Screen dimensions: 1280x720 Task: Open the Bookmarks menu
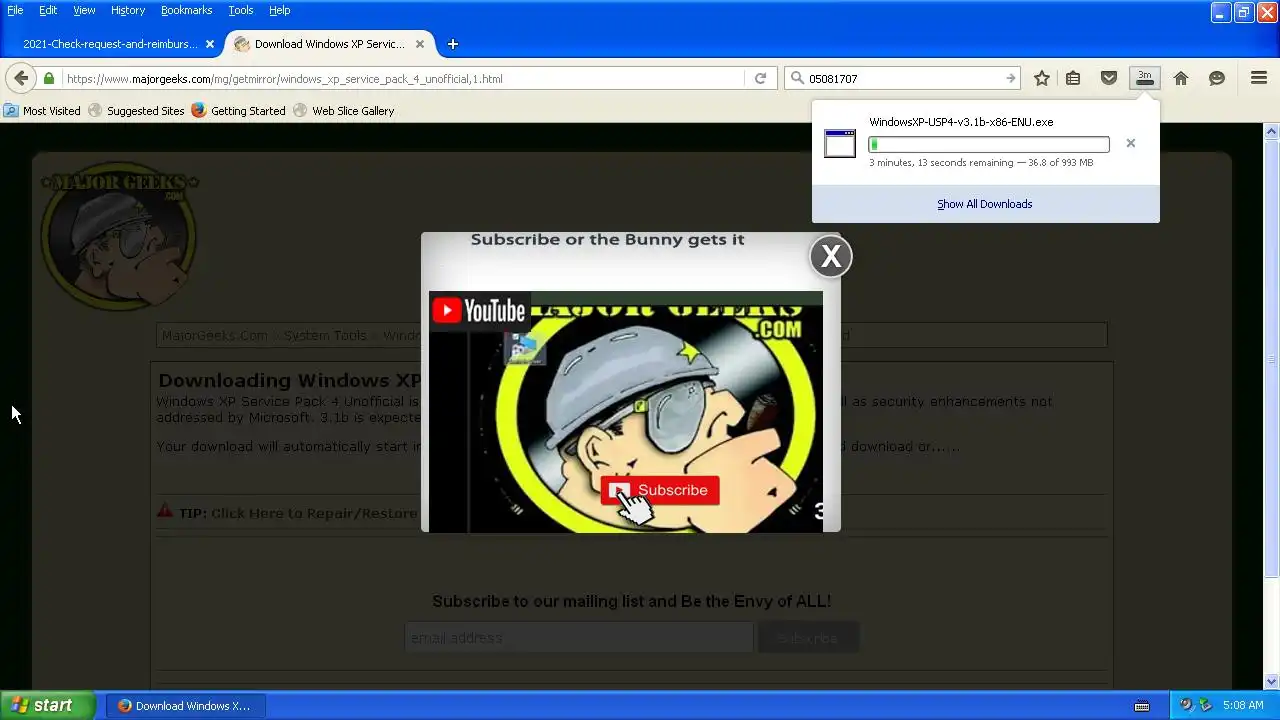click(x=186, y=10)
